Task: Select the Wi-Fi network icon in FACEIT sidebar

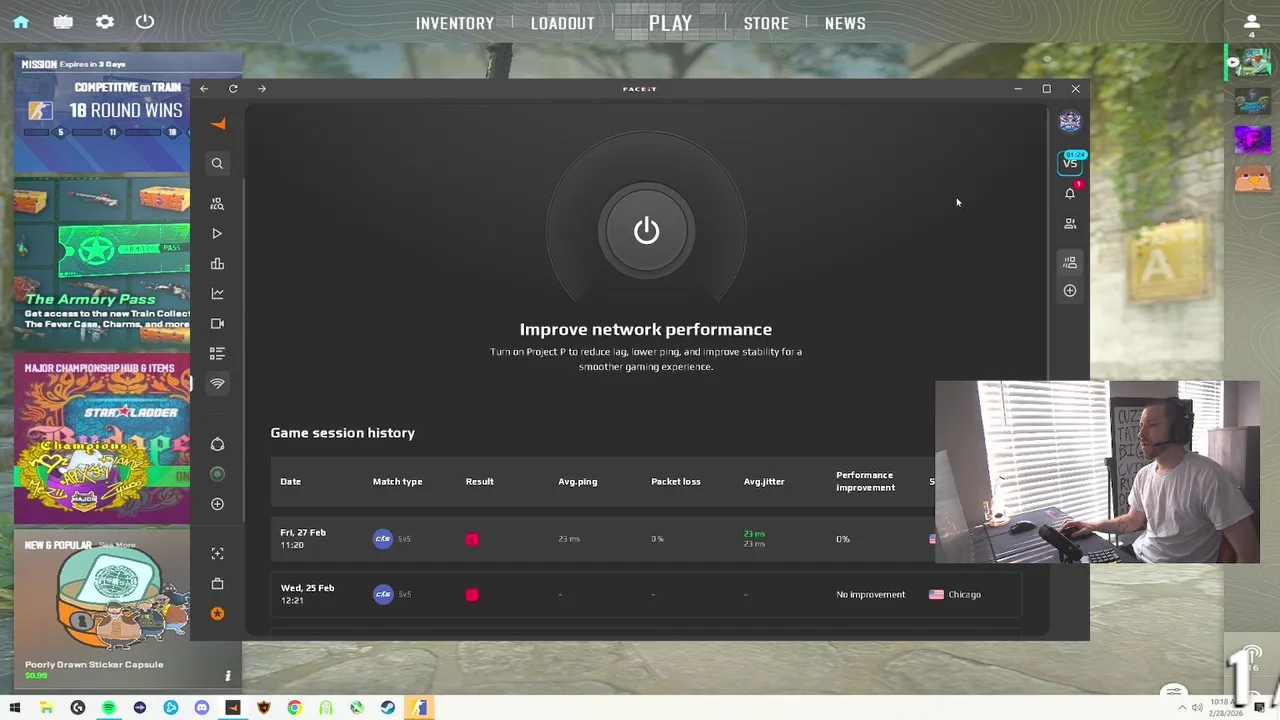Action: pos(217,384)
